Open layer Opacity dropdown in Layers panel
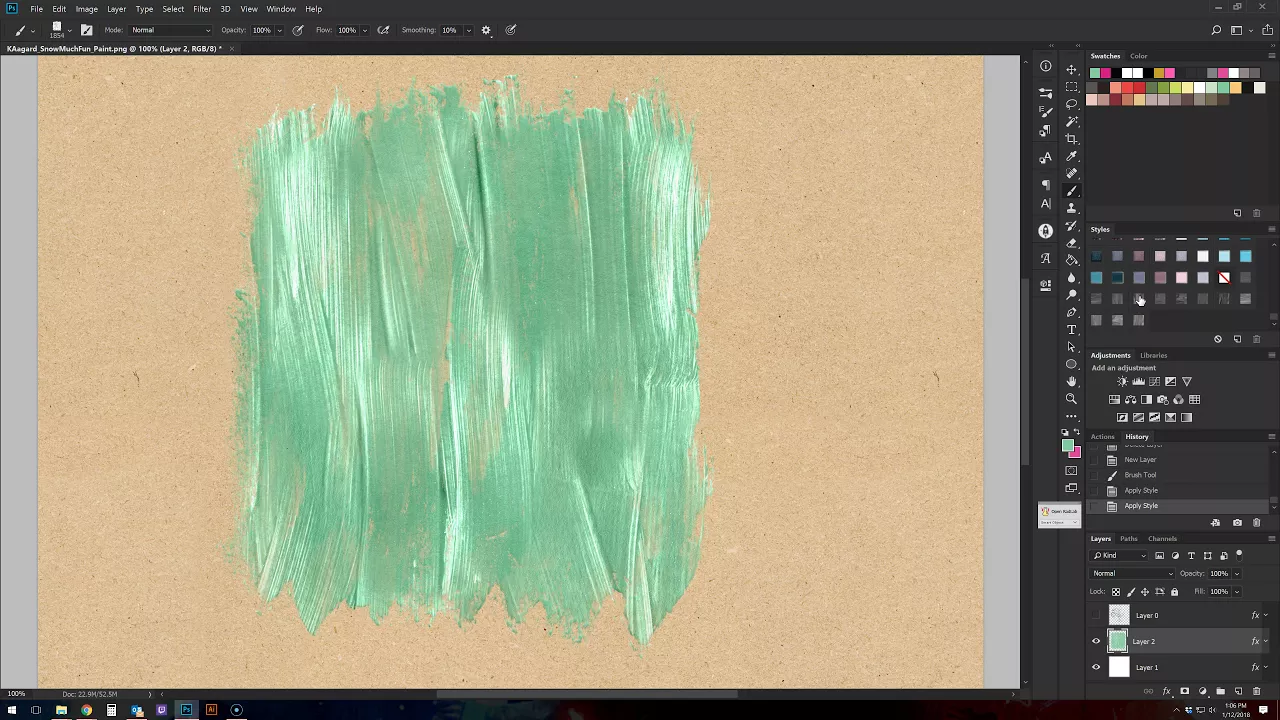 (x=1237, y=574)
